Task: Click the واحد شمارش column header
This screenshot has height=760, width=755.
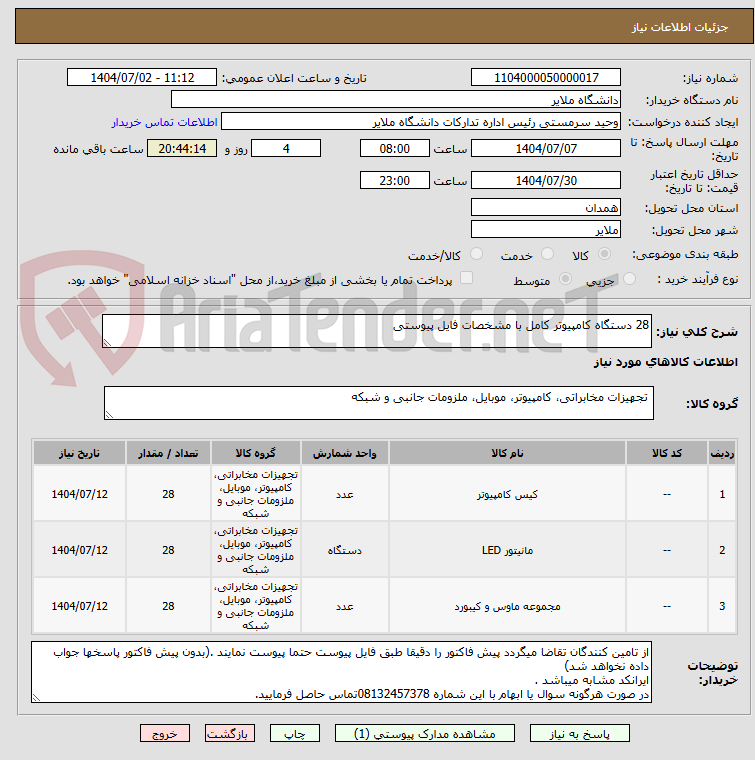Action: (x=345, y=453)
